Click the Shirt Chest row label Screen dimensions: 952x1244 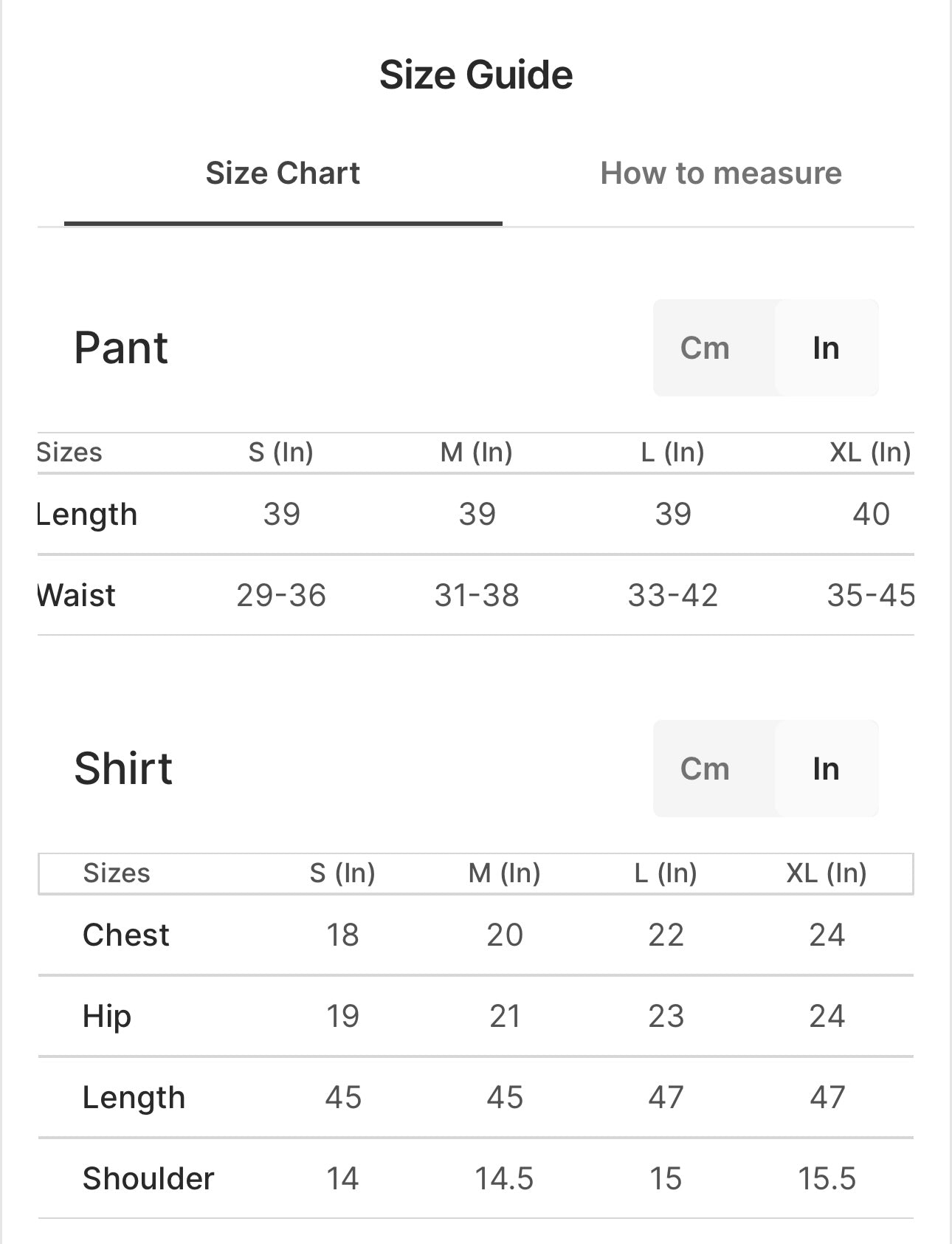point(126,935)
